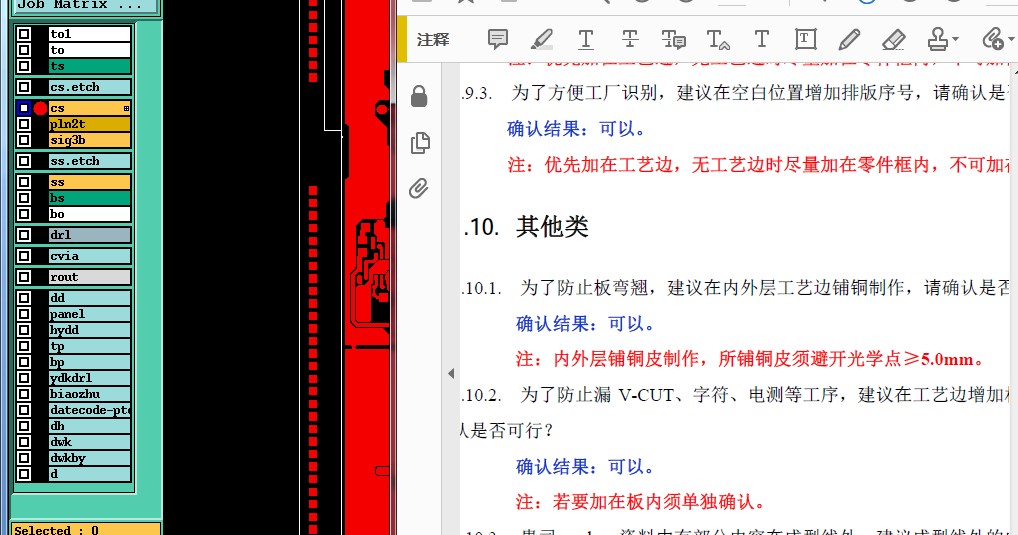Select the sig3b layer name
This screenshot has height=535, width=1018.
[x=90, y=140]
